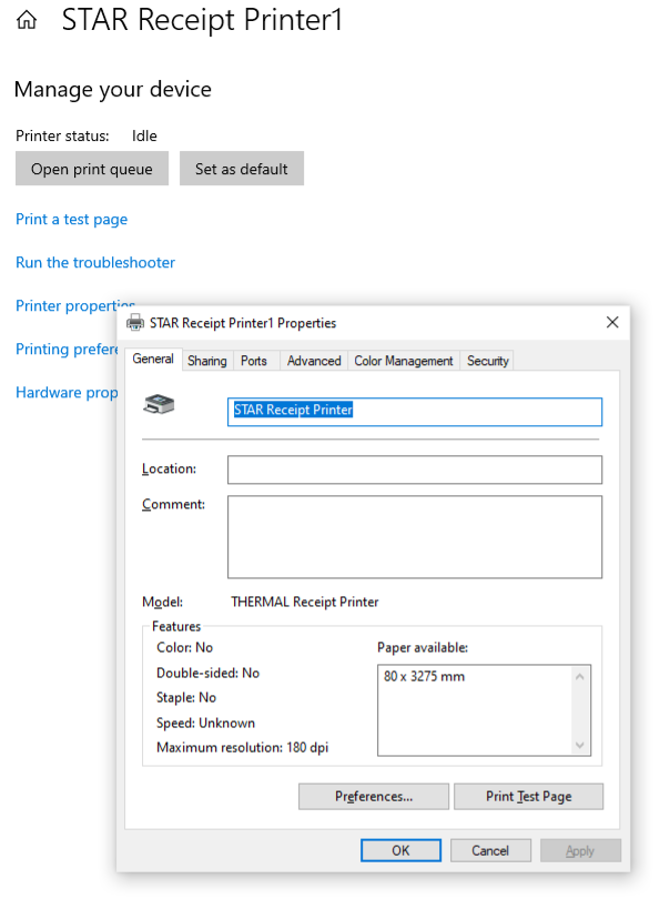Click the printer icon in the dialog title bar
This screenshot has height=900, width=662.
coord(135,323)
